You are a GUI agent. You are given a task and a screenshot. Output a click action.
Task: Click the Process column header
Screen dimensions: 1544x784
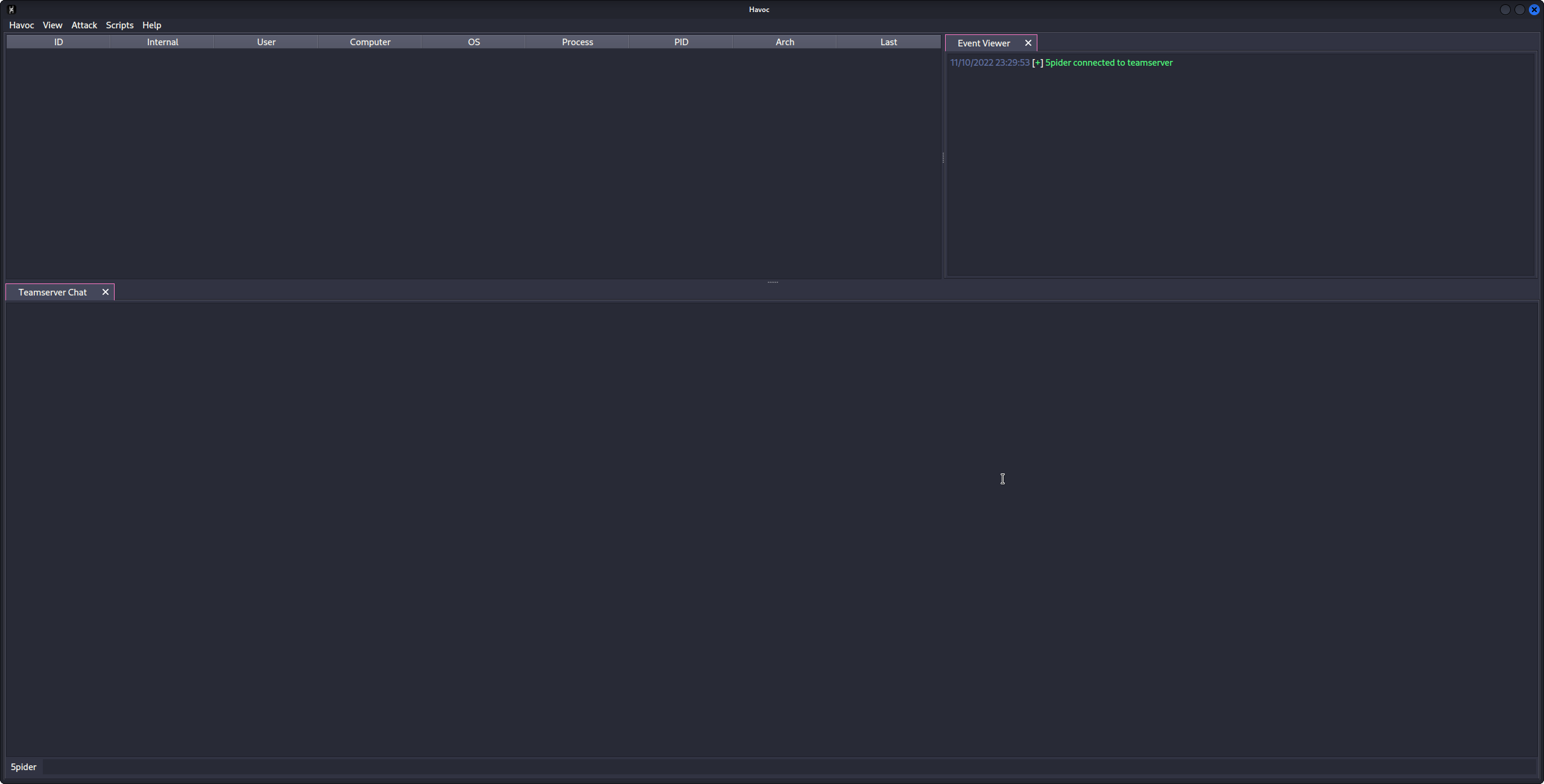coord(577,42)
